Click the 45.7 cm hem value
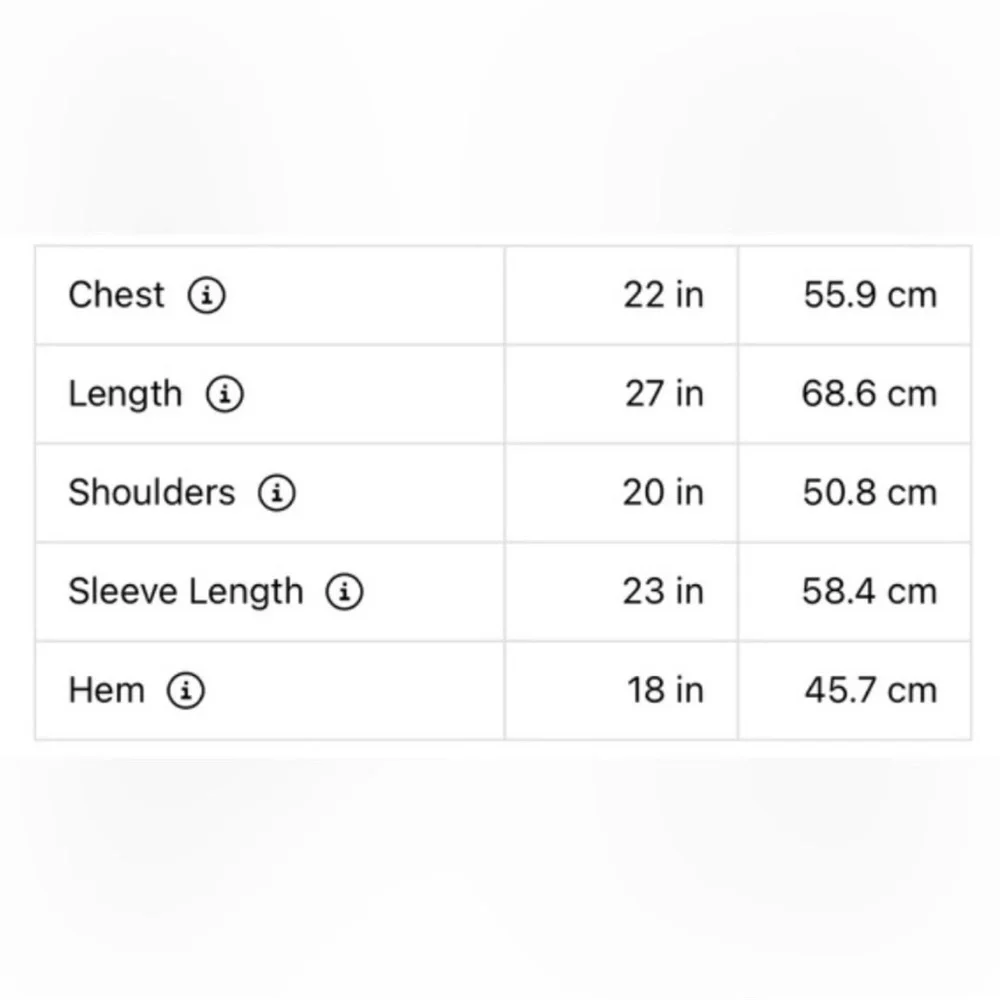The height and width of the screenshot is (1000, 1000). [x=870, y=691]
